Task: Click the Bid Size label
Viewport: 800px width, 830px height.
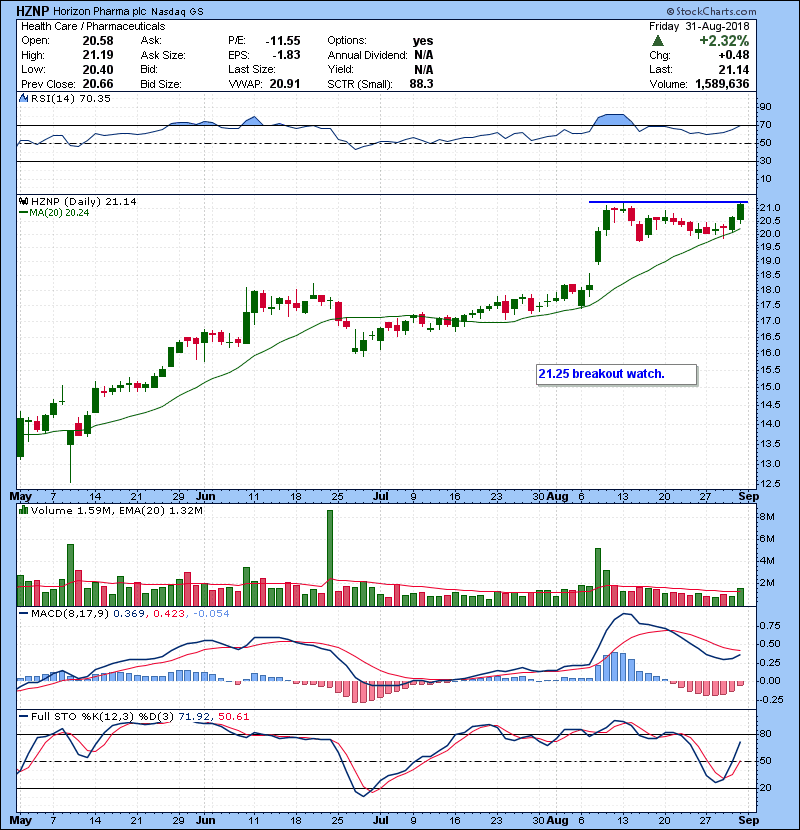Action: coord(161,84)
